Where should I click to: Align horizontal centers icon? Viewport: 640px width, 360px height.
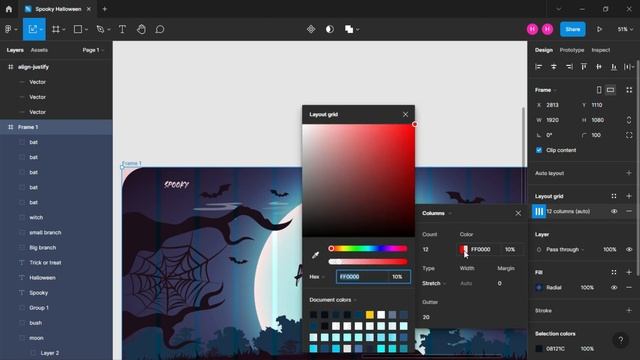coord(553,67)
